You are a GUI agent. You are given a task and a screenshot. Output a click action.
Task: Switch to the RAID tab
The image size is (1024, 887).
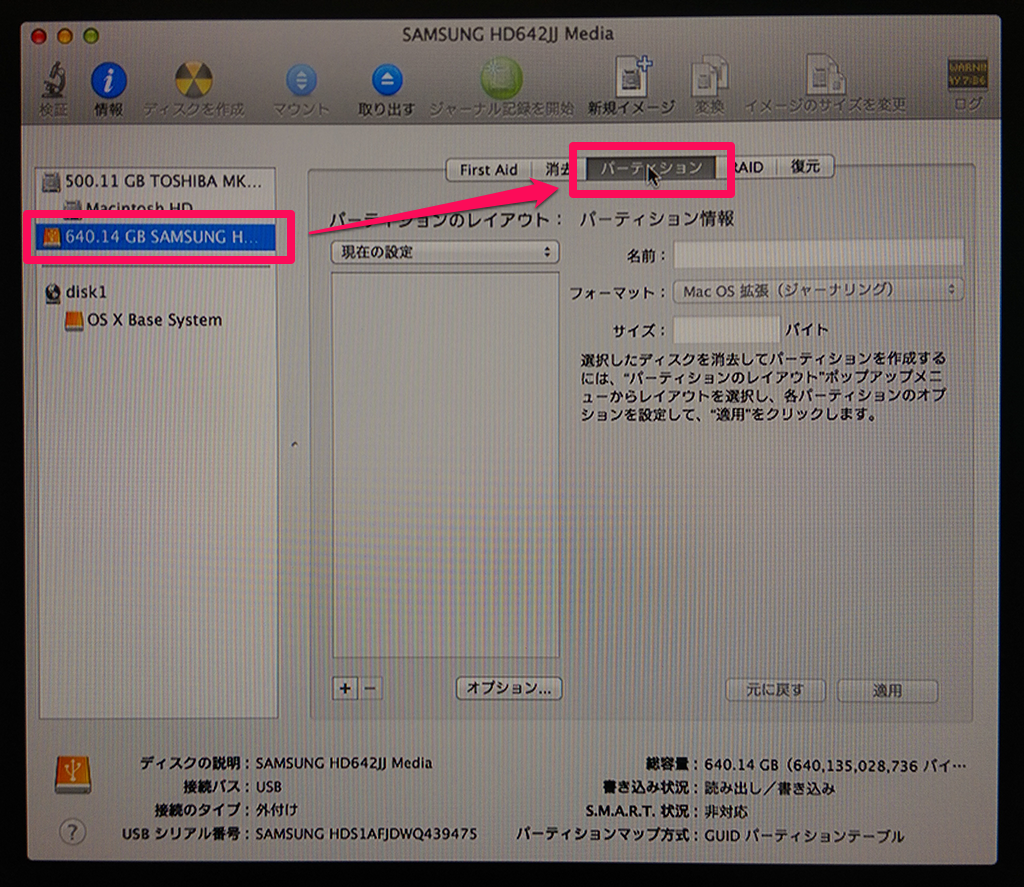[x=748, y=167]
